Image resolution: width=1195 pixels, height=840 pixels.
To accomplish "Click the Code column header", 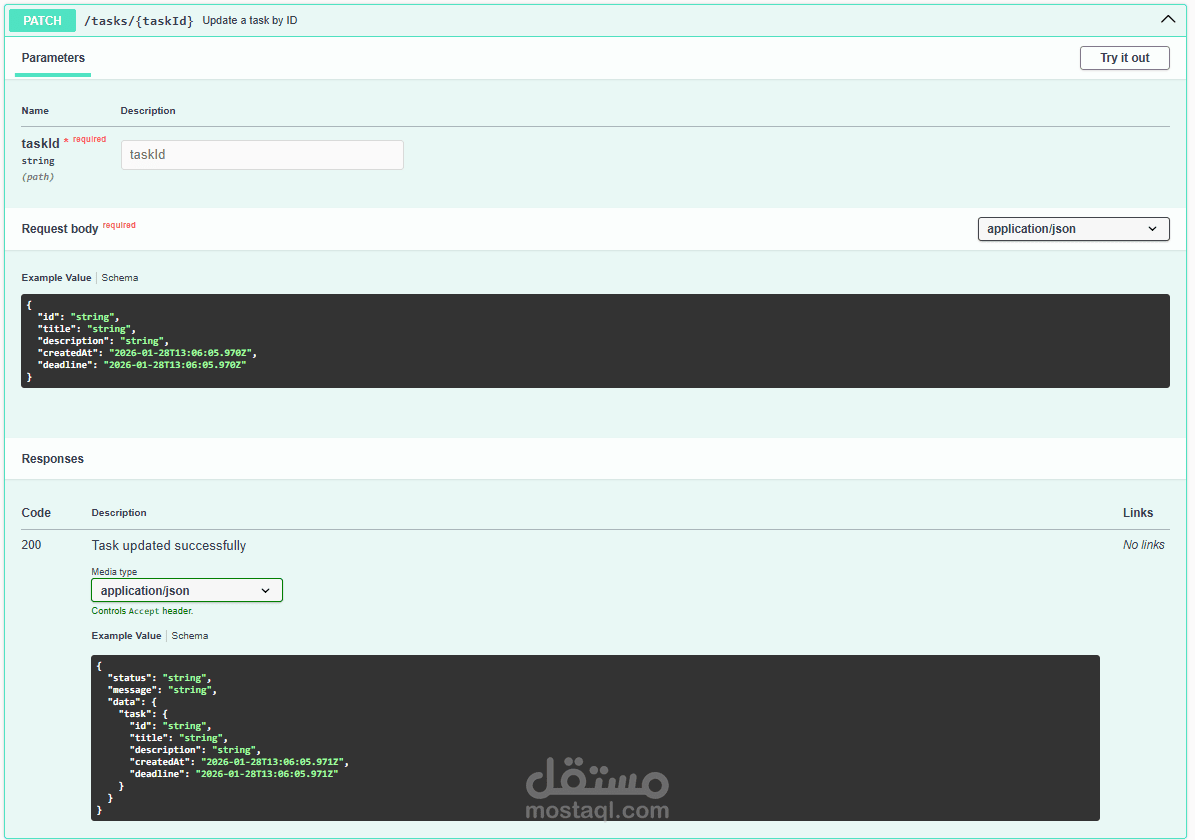I will tap(36, 513).
